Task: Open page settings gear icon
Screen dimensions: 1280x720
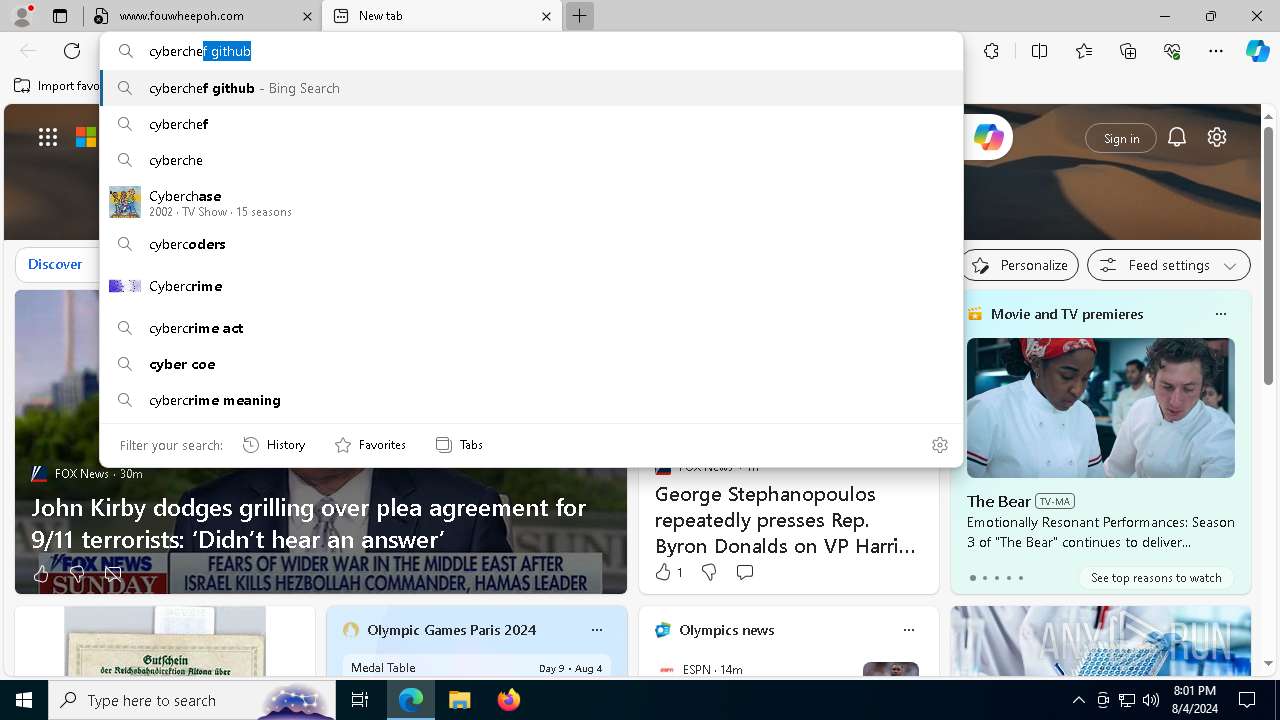Action: [1217, 138]
